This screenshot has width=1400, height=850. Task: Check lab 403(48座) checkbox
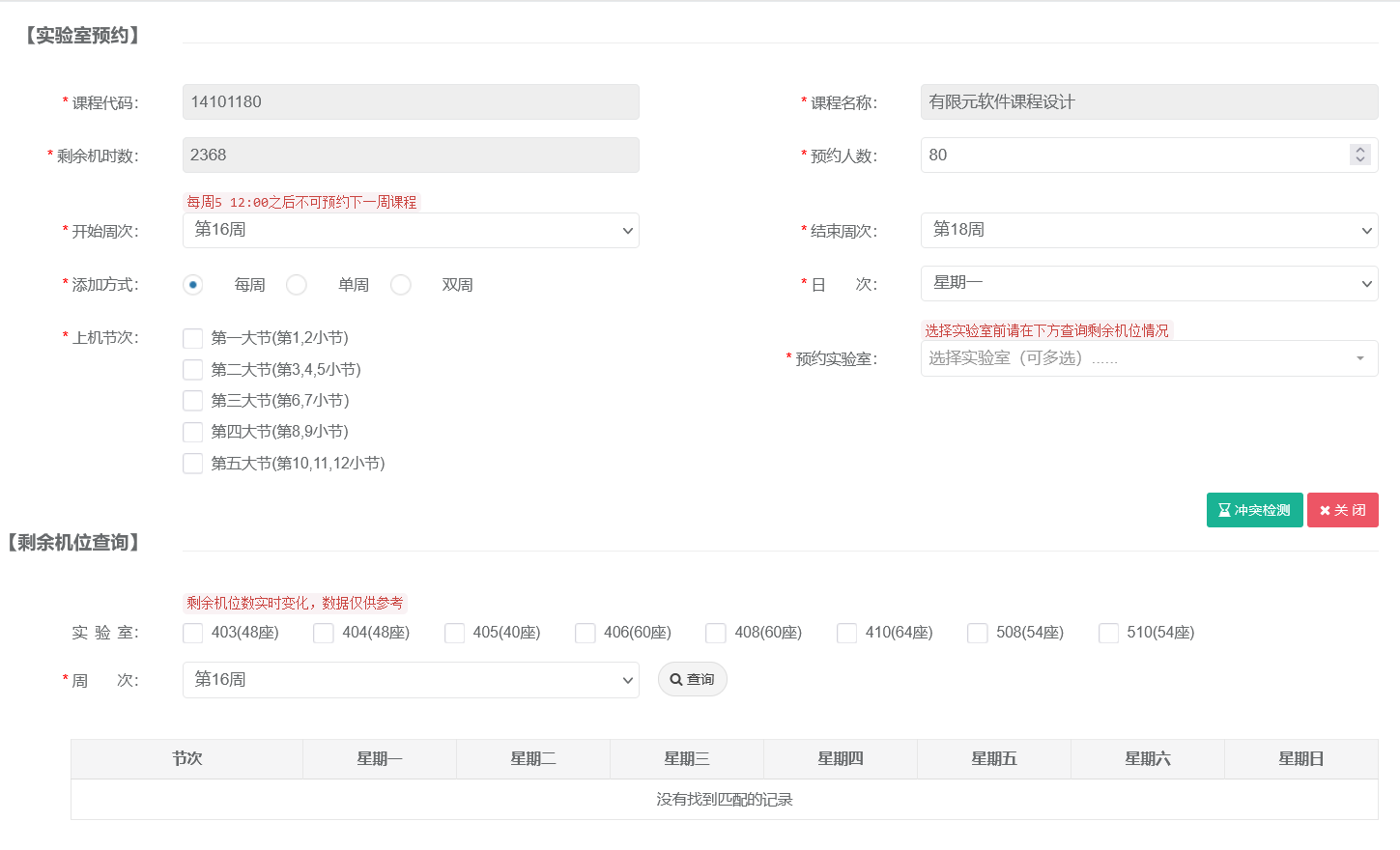[193, 633]
